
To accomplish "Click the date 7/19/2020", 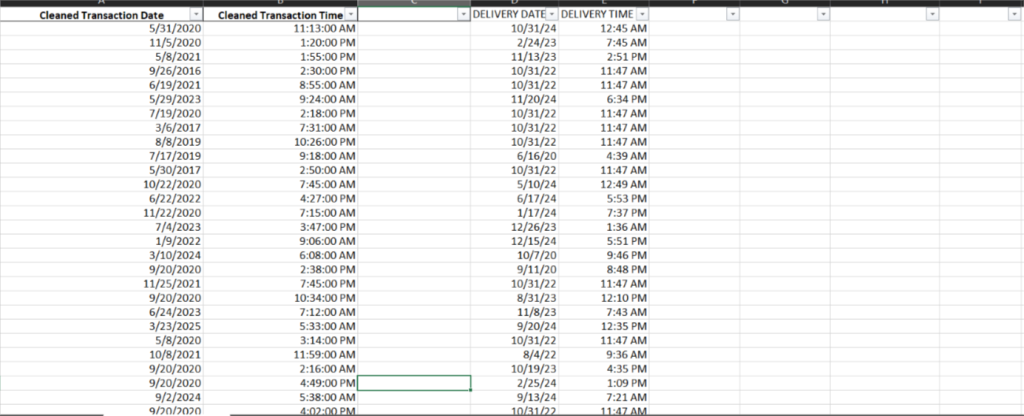I will (102, 114).
